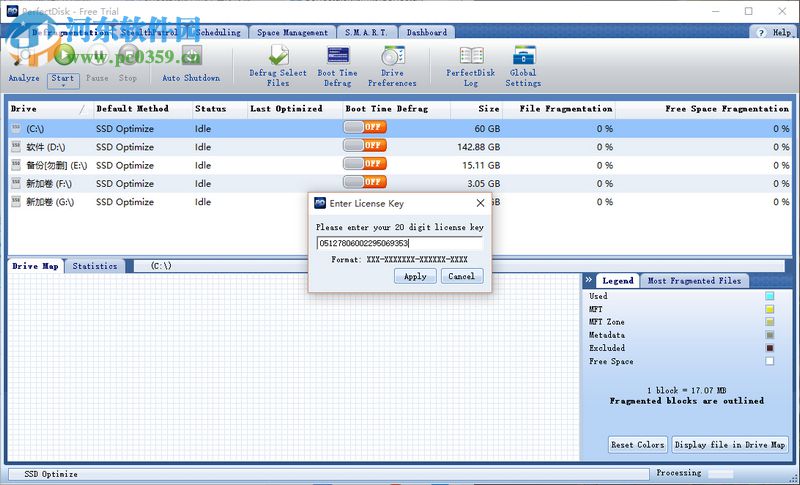Enable Boot Time Defrag for D: drive
This screenshot has height=485, width=800.
pyautogui.click(x=364, y=146)
